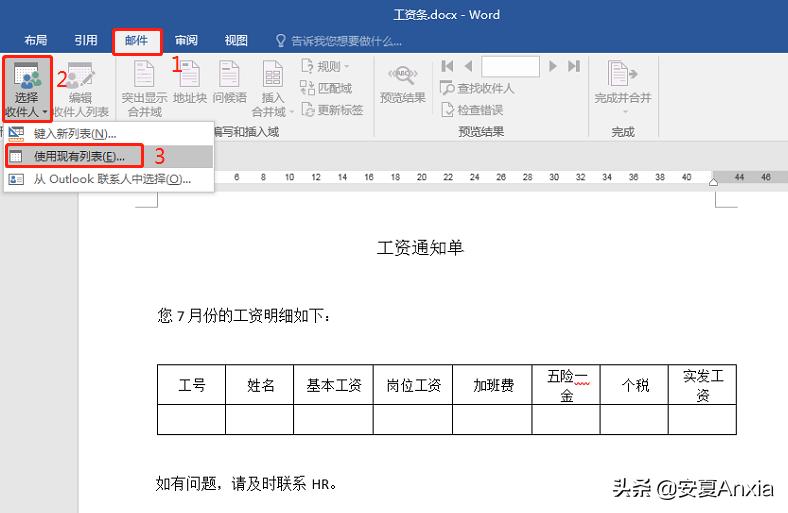Click the 您 7 月份的工资明细如下 paragraph
788x513 pixels.
tap(245, 316)
